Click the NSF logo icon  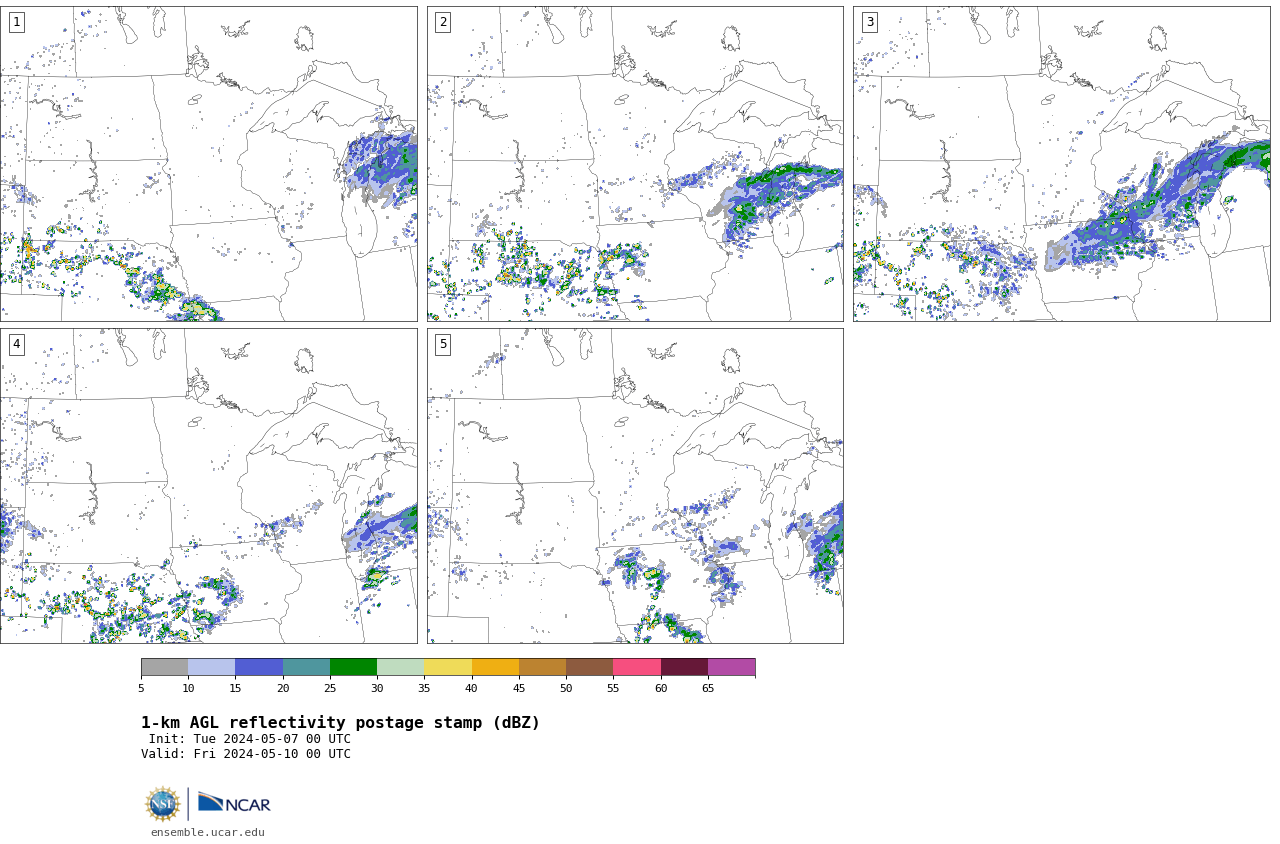pos(162,804)
